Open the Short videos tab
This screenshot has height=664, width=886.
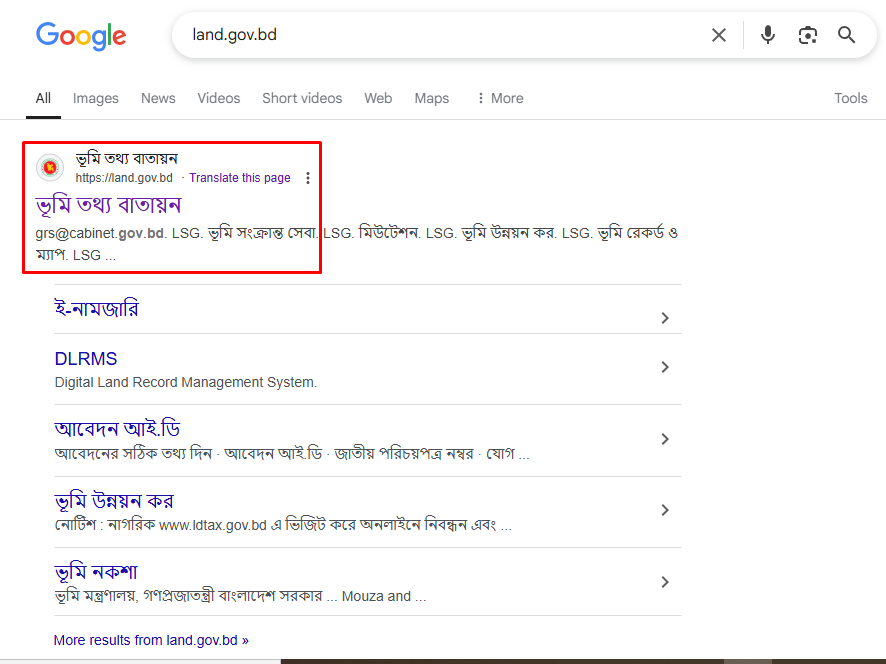pyautogui.click(x=302, y=98)
